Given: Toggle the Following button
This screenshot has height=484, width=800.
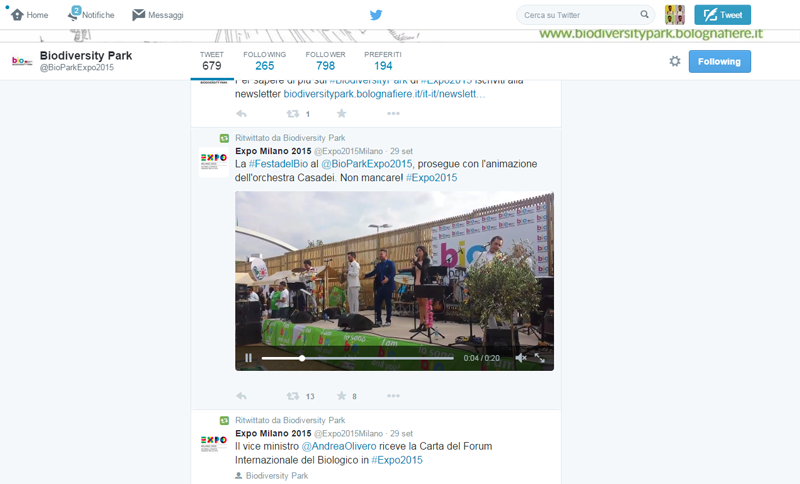Looking at the screenshot, I should 719,61.
